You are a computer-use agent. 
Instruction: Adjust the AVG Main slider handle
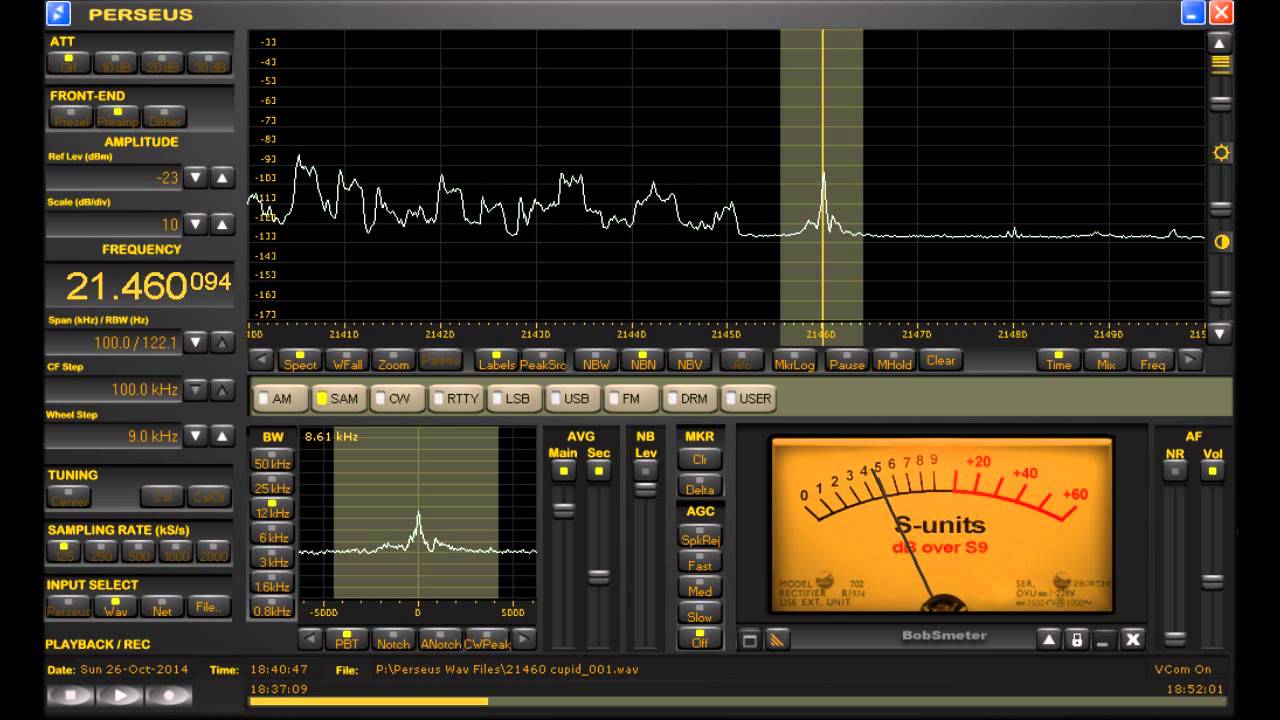coord(564,510)
